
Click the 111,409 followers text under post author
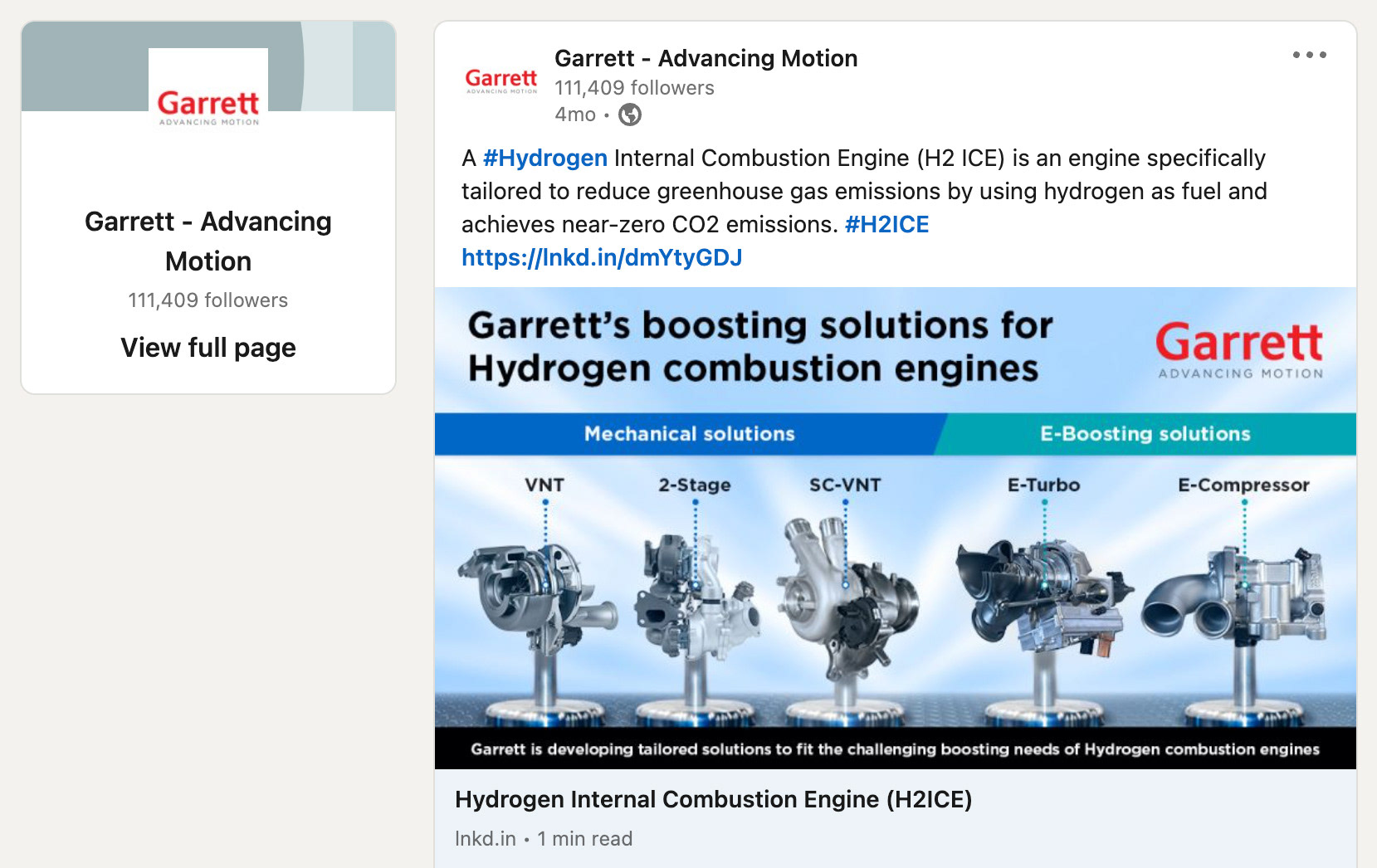pos(634,88)
